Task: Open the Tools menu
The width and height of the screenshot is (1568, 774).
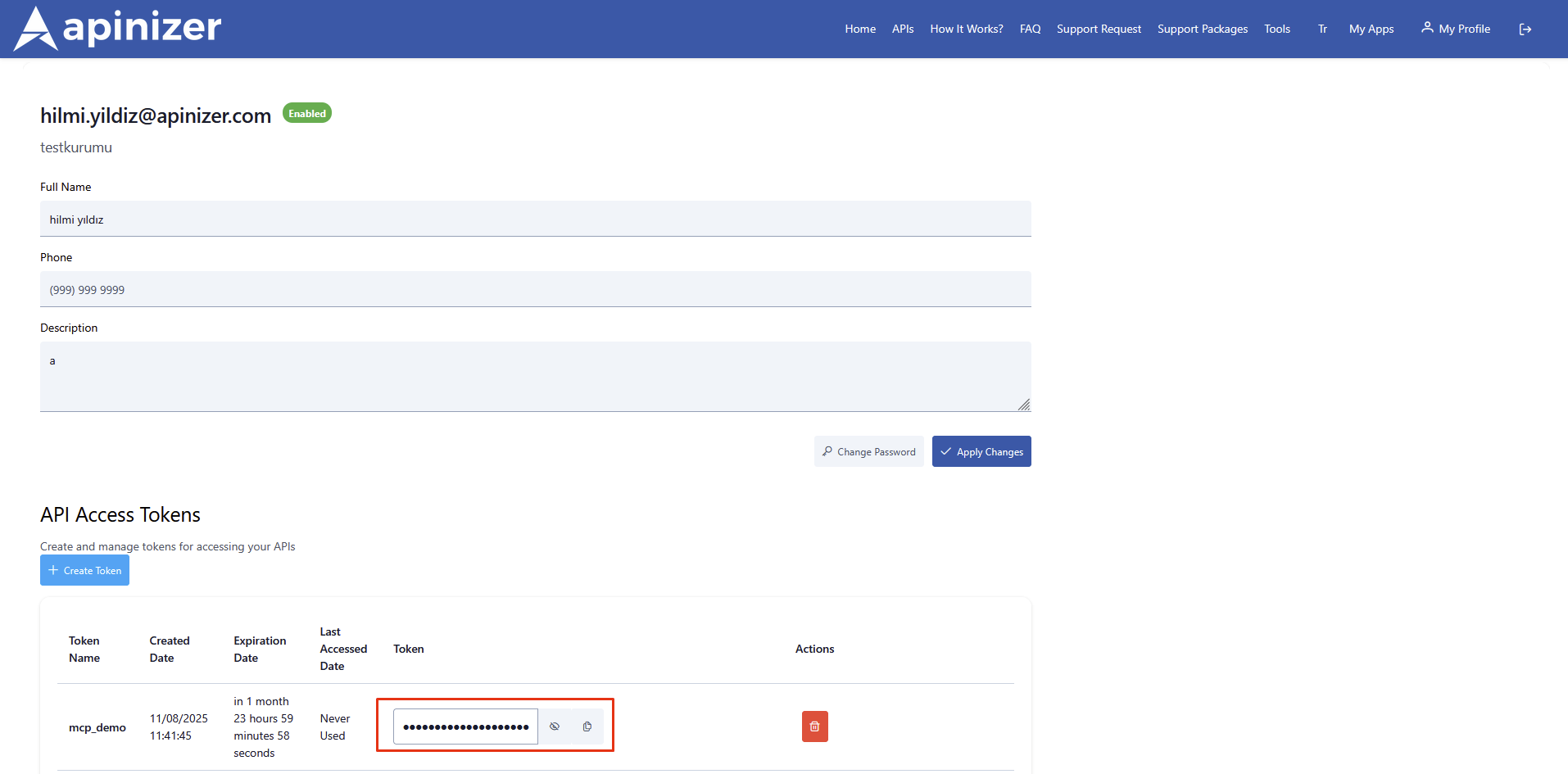Action: [1276, 29]
